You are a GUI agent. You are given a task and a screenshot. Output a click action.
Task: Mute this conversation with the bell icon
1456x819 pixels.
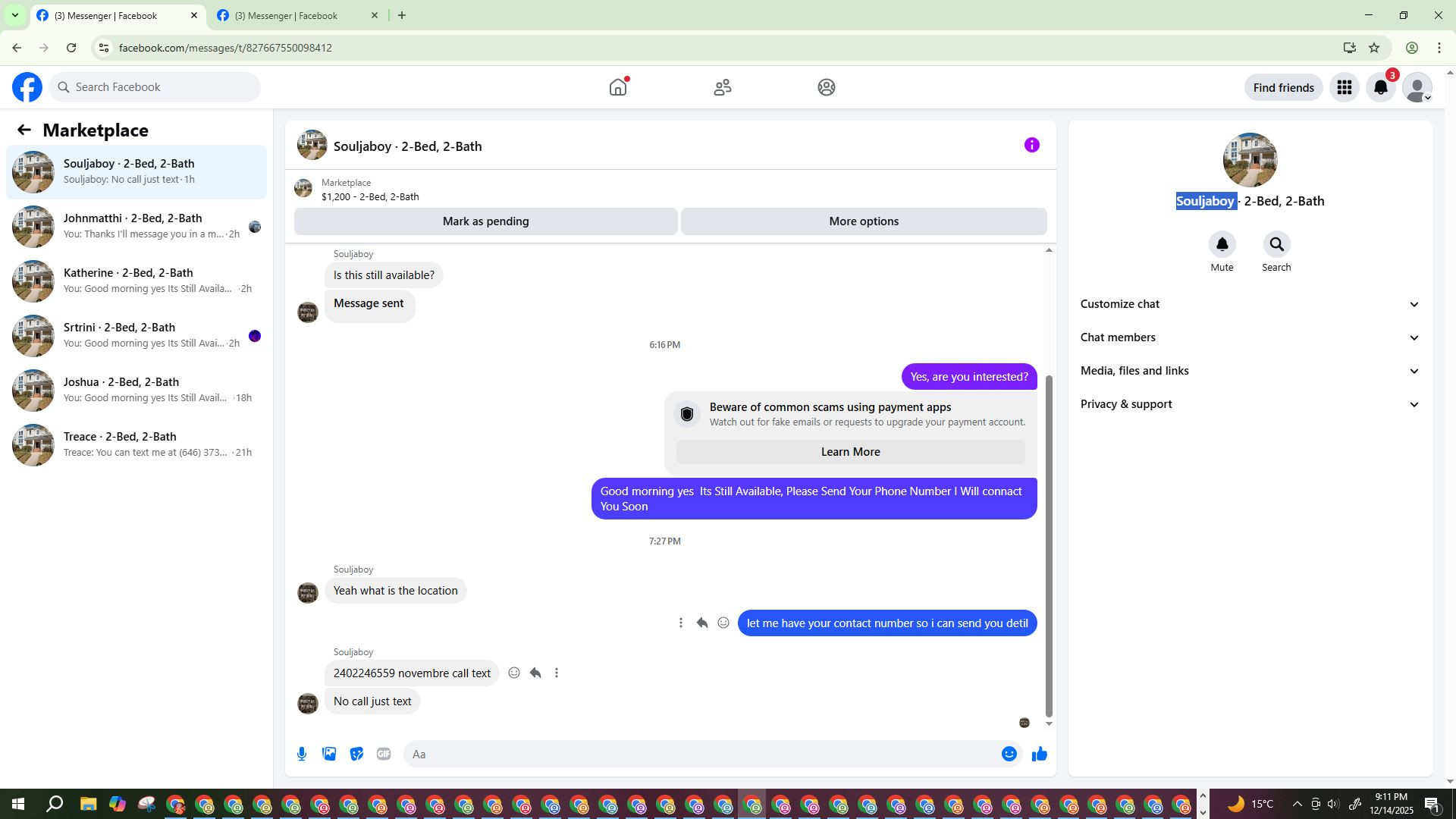click(x=1222, y=244)
